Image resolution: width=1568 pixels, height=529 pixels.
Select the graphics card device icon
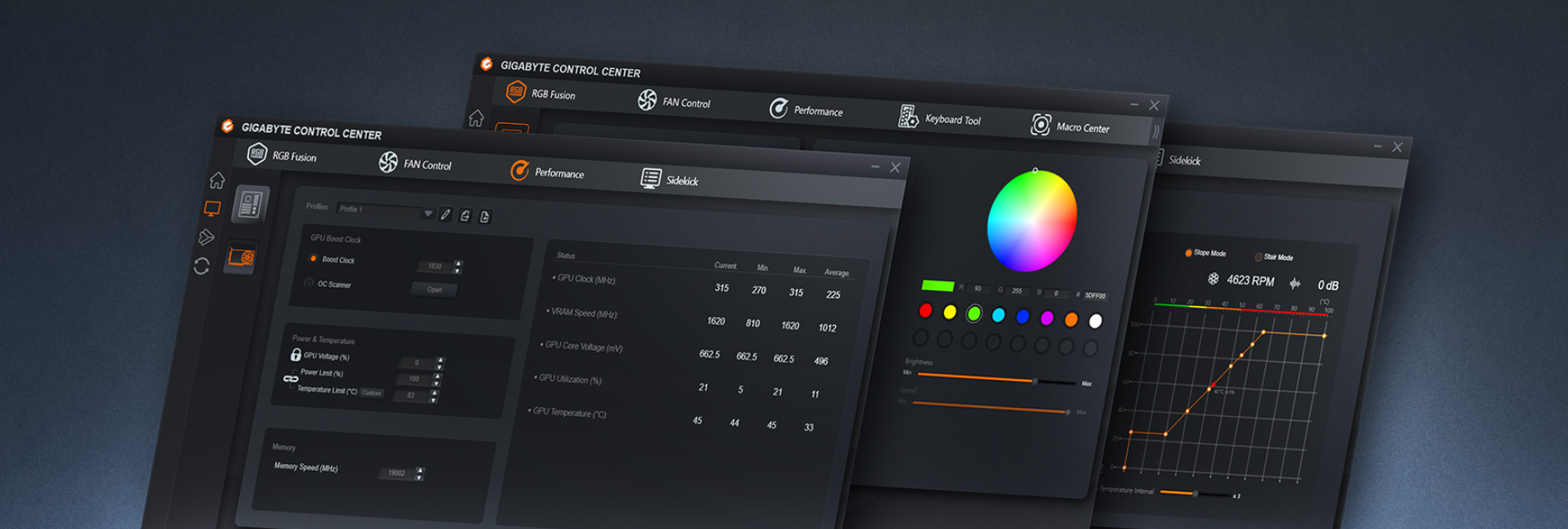point(241,257)
